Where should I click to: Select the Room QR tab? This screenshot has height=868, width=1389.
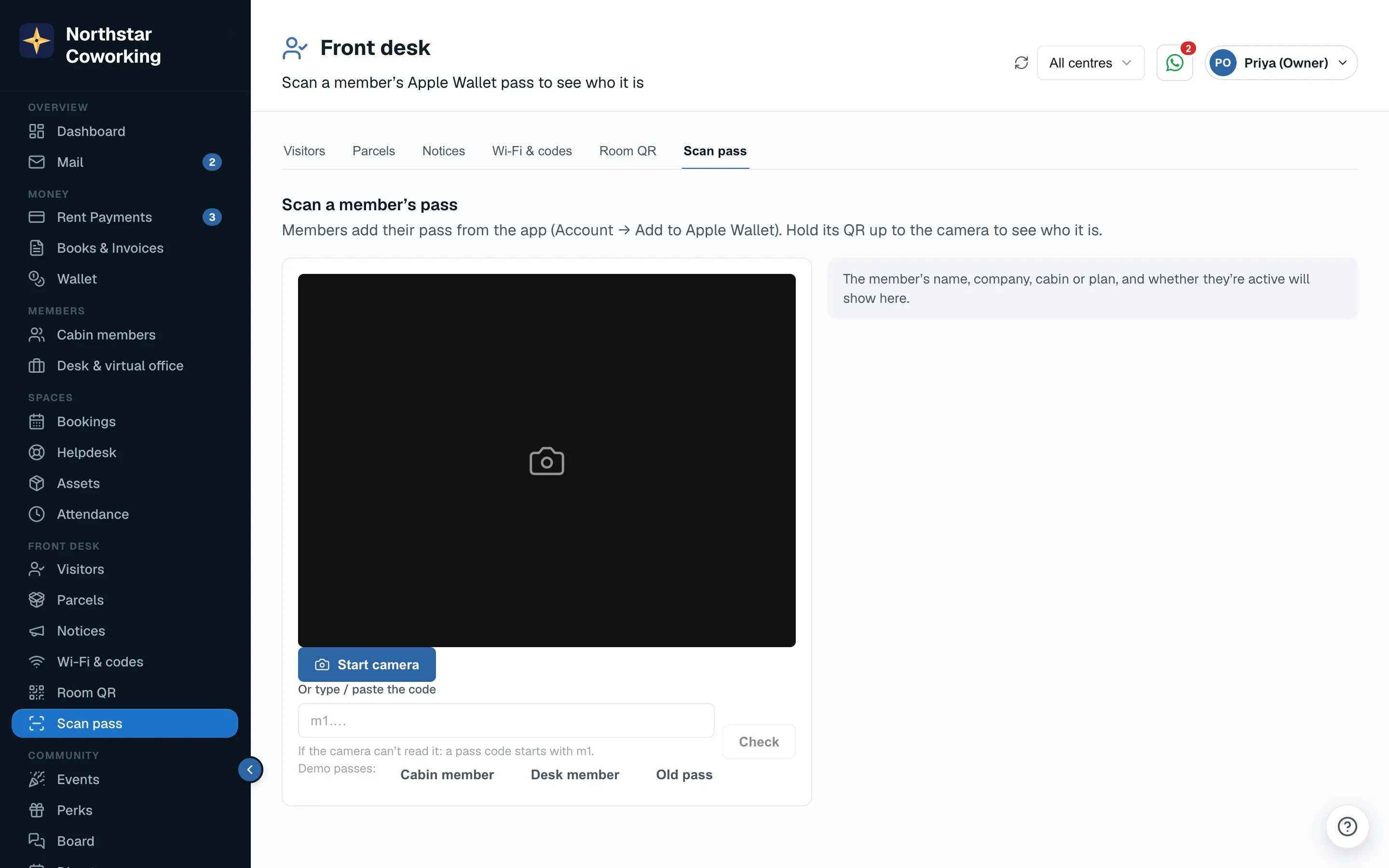pyautogui.click(x=628, y=151)
